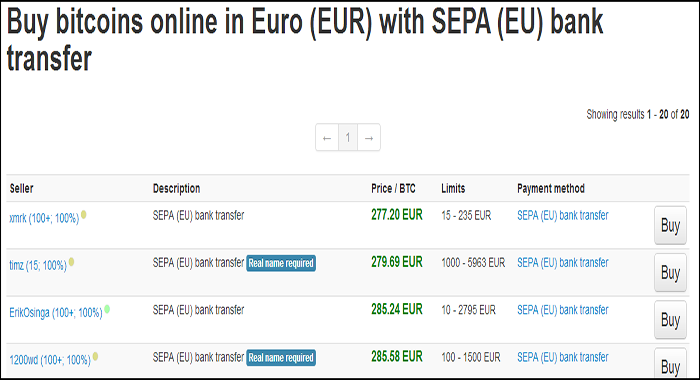Viewport: 700px width, 380px height.
Task: Select page 1 in the pagination control
Action: click(x=348, y=138)
